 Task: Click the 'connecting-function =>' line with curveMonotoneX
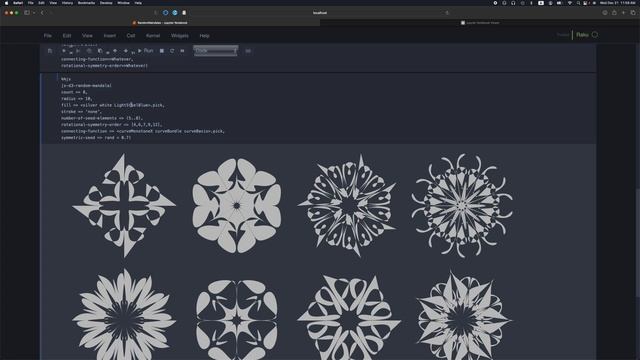(x=143, y=131)
